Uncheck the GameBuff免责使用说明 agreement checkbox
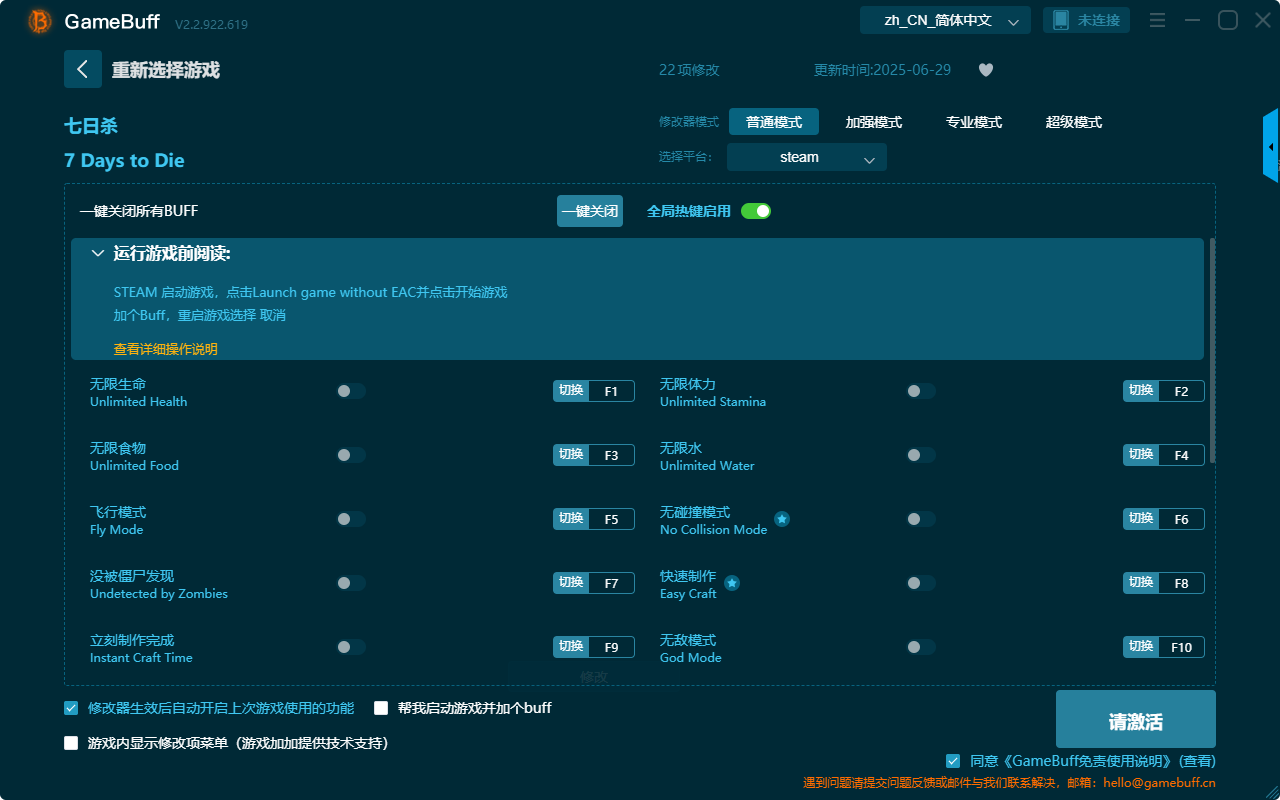The width and height of the screenshot is (1280, 800). click(x=952, y=760)
